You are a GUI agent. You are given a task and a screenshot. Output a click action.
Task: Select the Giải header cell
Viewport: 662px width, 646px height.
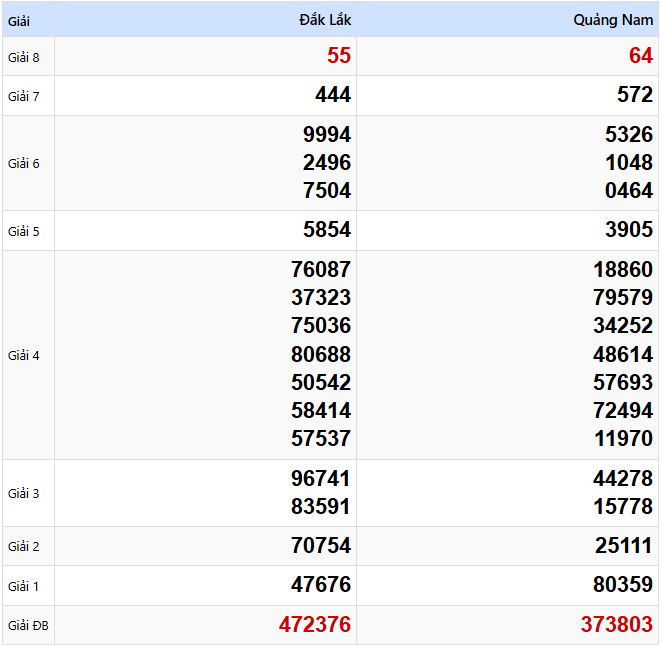20,20
